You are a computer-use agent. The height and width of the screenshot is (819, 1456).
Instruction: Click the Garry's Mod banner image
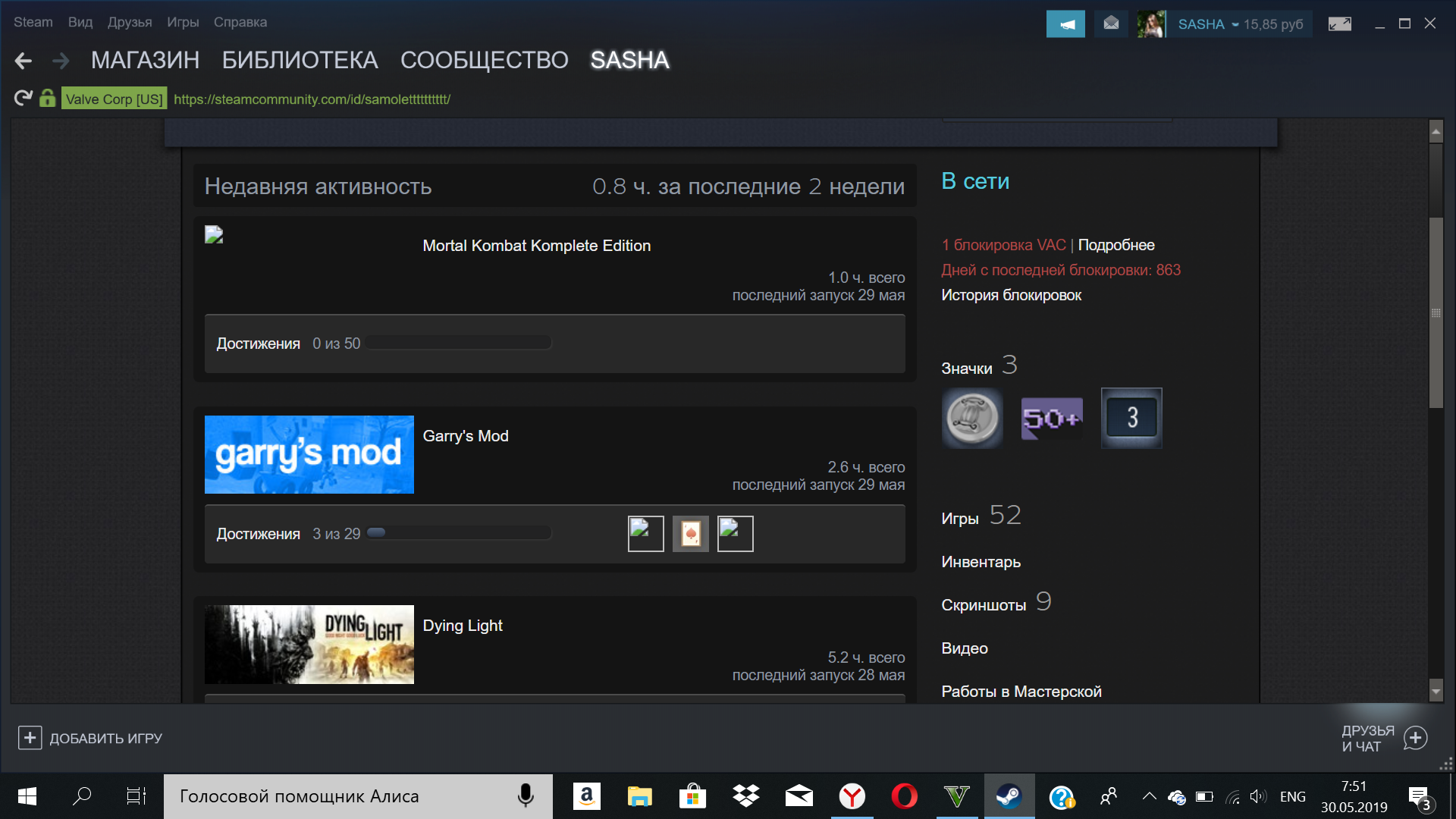point(309,454)
